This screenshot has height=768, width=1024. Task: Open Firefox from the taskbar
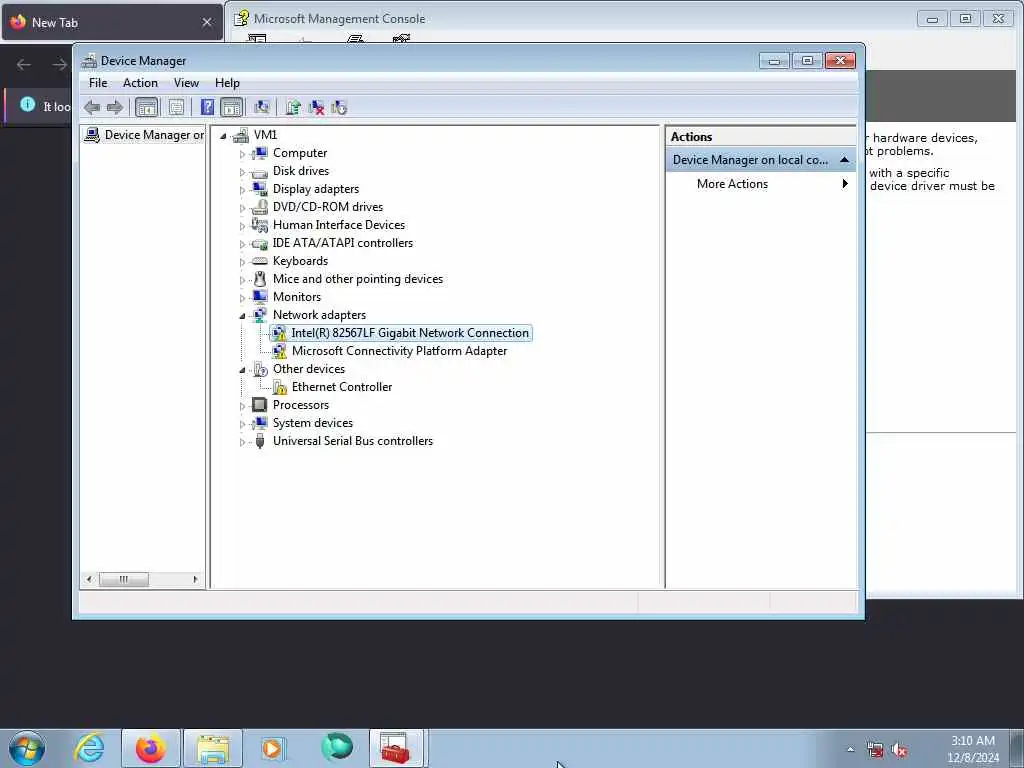(x=150, y=748)
